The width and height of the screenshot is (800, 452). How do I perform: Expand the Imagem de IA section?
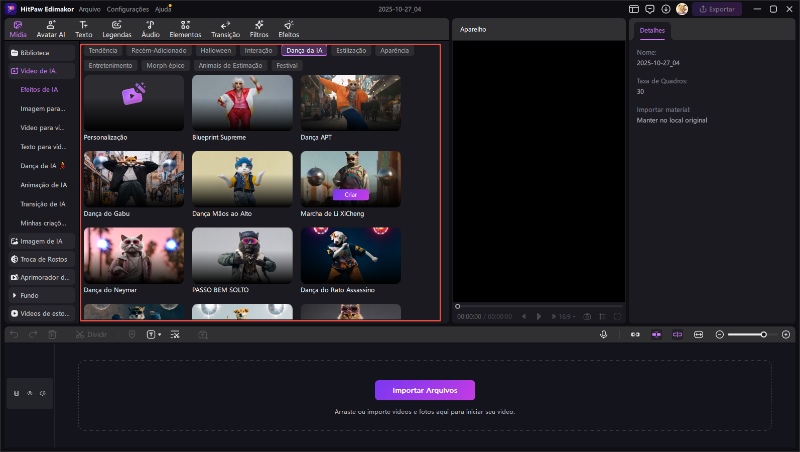pyautogui.click(x=40, y=241)
